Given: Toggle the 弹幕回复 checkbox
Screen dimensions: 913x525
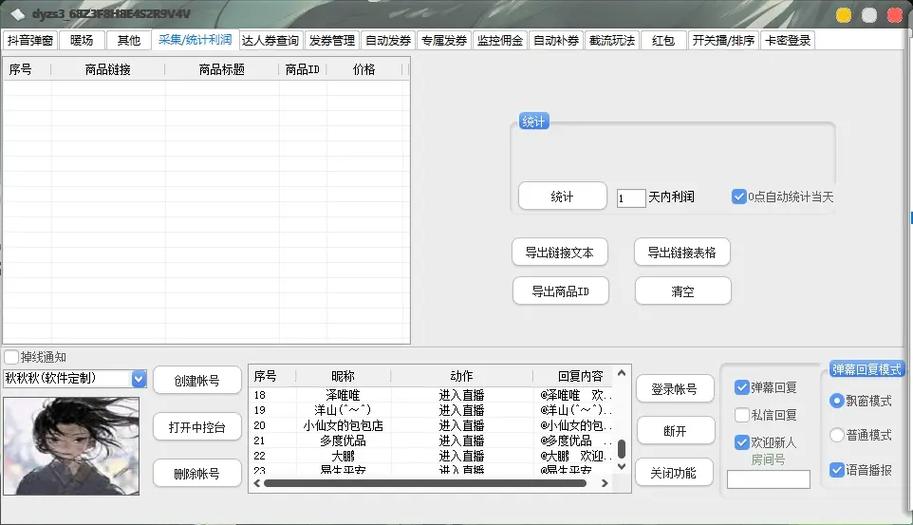Looking at the screenshot, I should tap(742, 387).
